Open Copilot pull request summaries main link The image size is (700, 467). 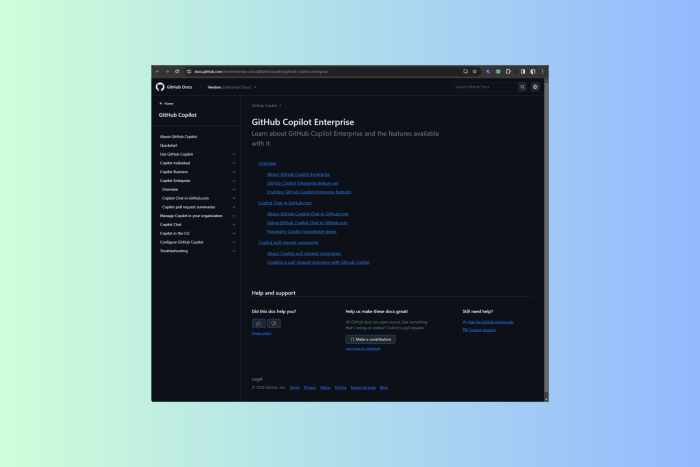point(288,243)
